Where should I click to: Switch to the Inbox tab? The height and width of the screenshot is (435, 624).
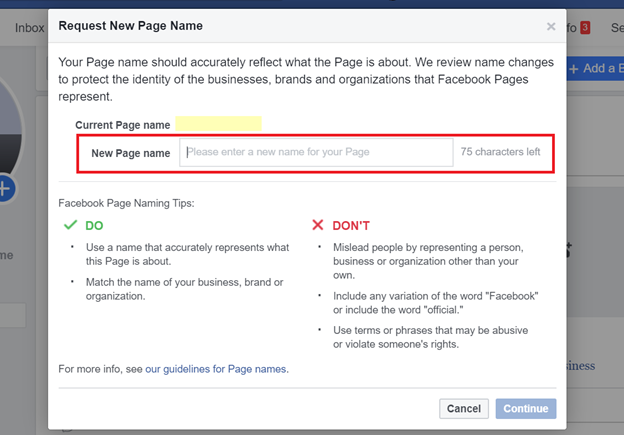(30, 27)
